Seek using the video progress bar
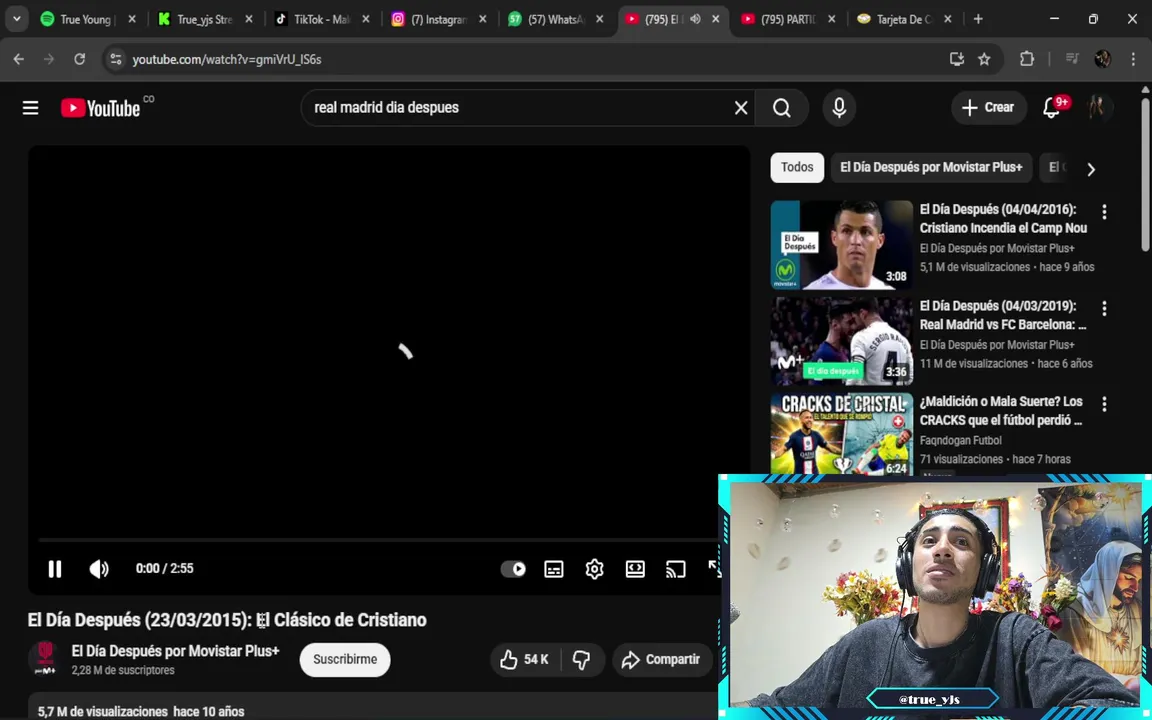1152x720 pixels. 378,540
